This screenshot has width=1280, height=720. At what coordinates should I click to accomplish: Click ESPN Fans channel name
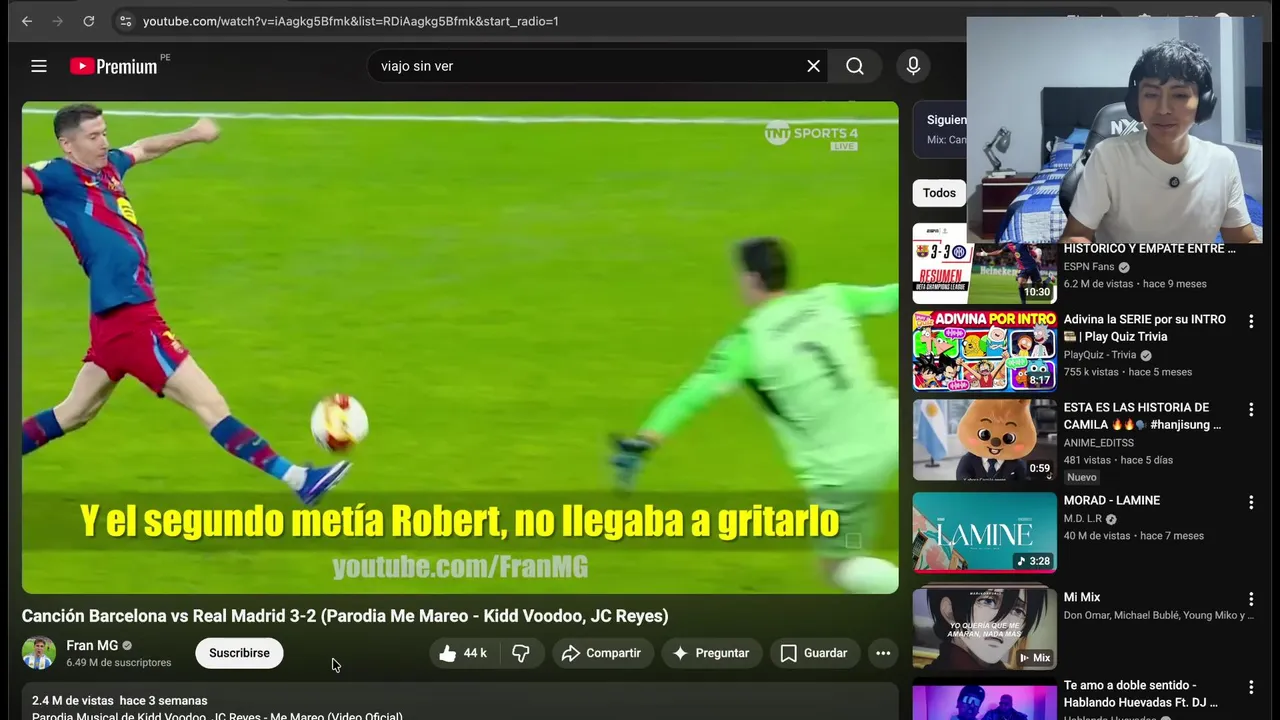(x=1089, y=267)
